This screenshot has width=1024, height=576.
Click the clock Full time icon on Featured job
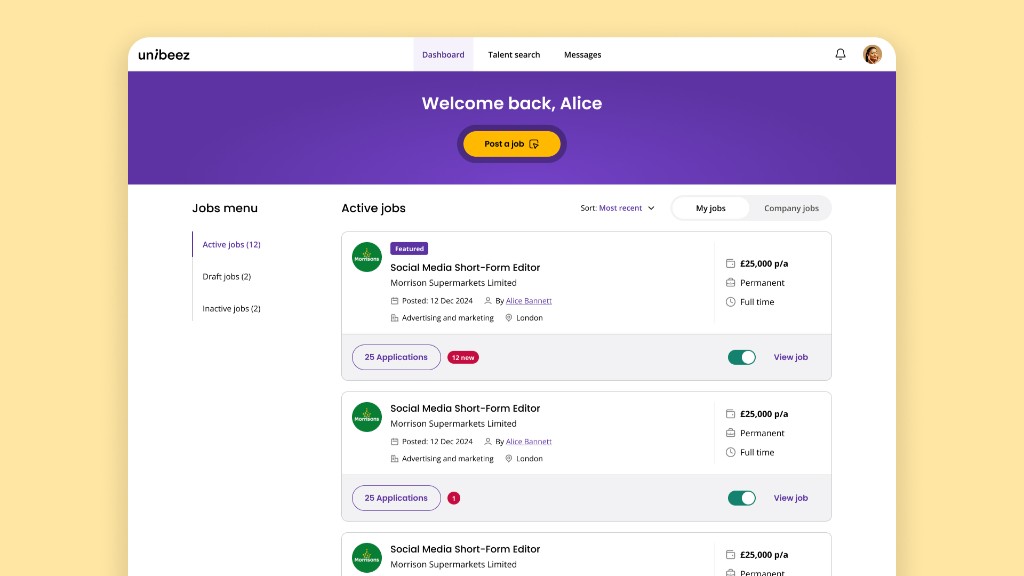(x=730, y=302)
